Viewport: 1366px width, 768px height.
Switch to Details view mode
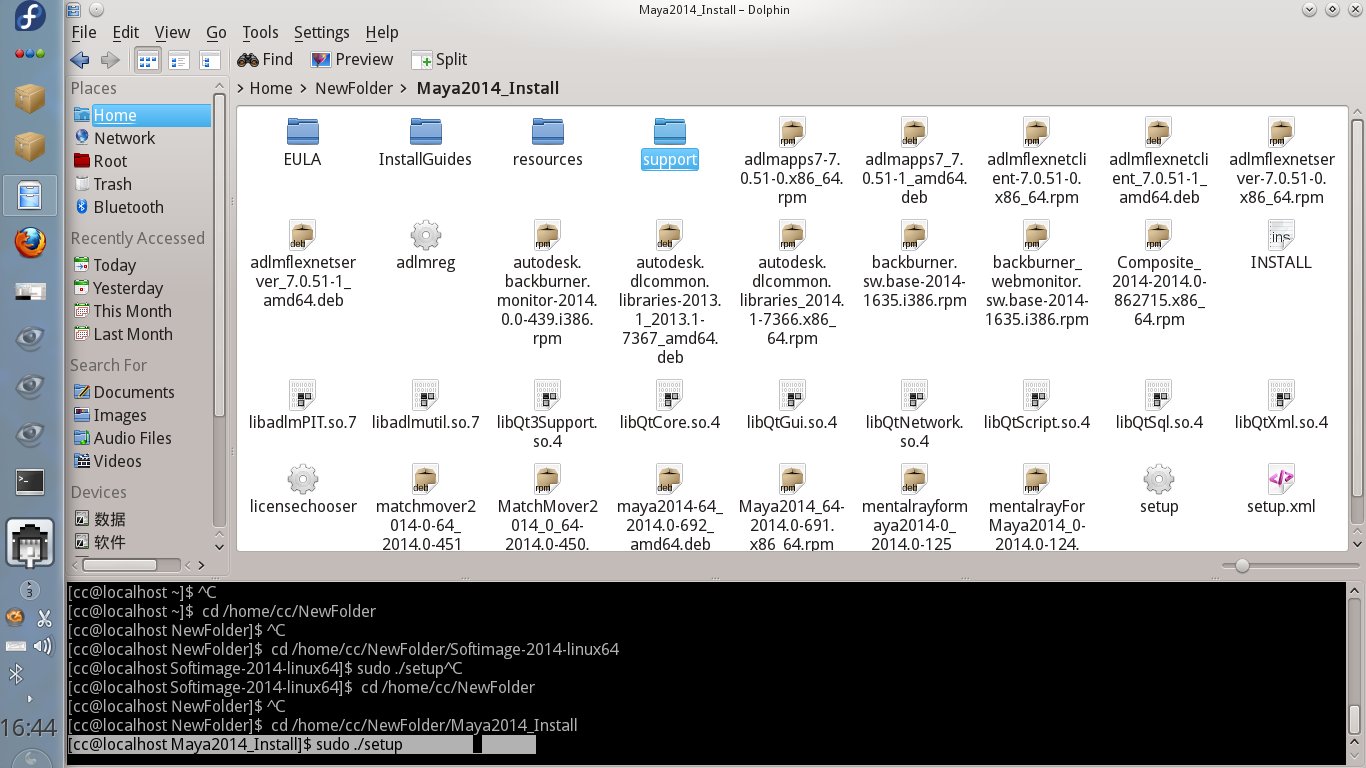pos(209,60)
